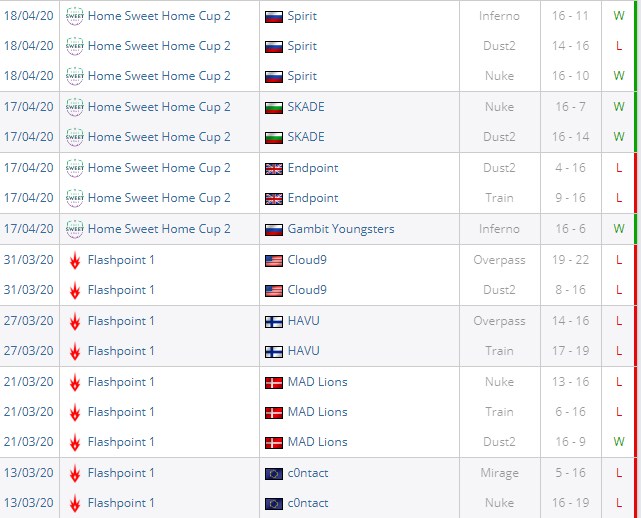Click the Russian flag beside Gambit Youngsters
This screenshot has width=641, height=518.
pyautogui.click(x=273, y=229)
